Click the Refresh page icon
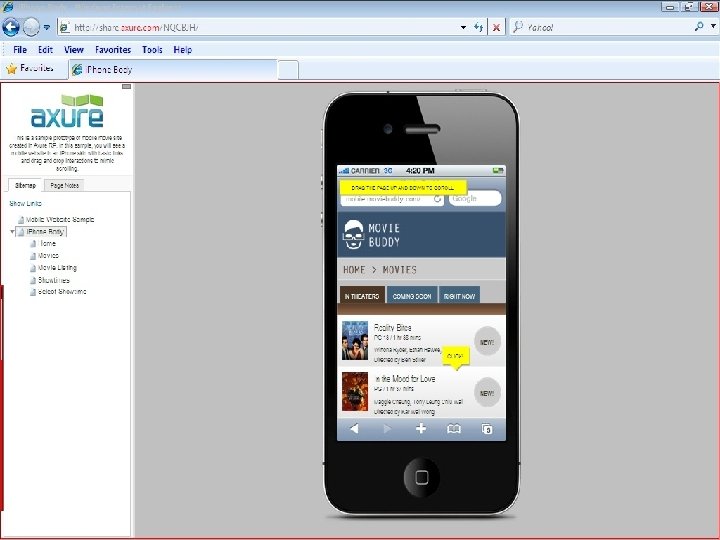Viewport: 720px width, 540px height. 478,28
